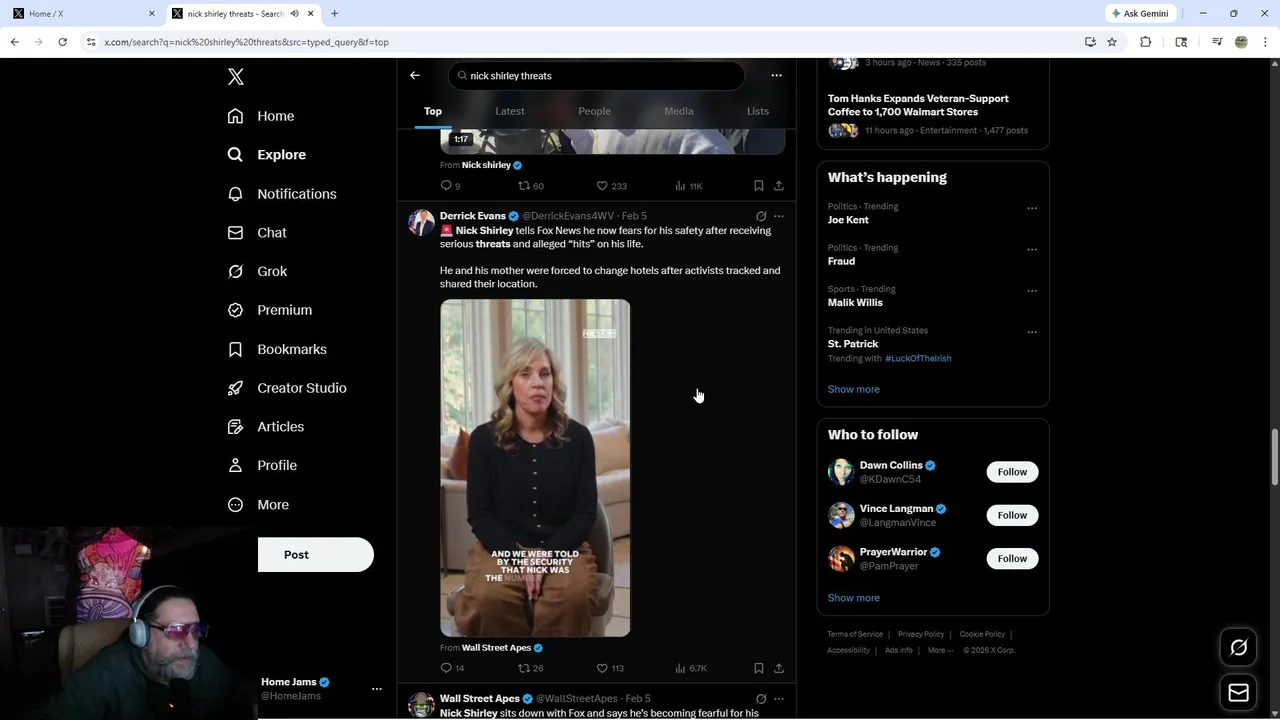
Task: Switch to the Home / X browser tab
Action: [84, 13]
